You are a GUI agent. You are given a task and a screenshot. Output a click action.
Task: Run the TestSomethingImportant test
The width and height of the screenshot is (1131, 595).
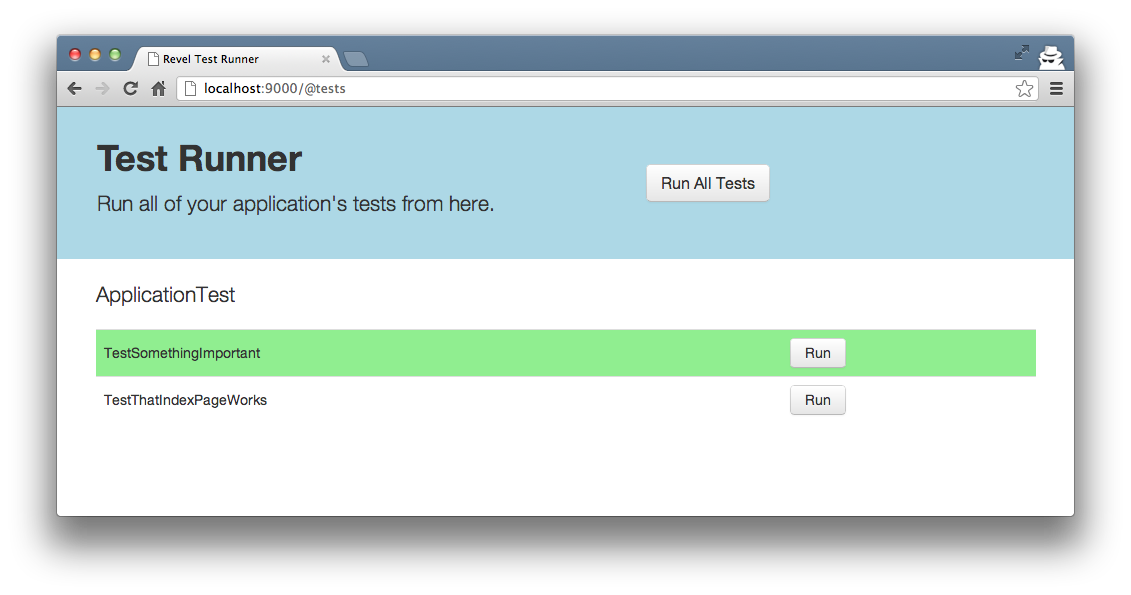pyautogui.click(x=817, y=353)
